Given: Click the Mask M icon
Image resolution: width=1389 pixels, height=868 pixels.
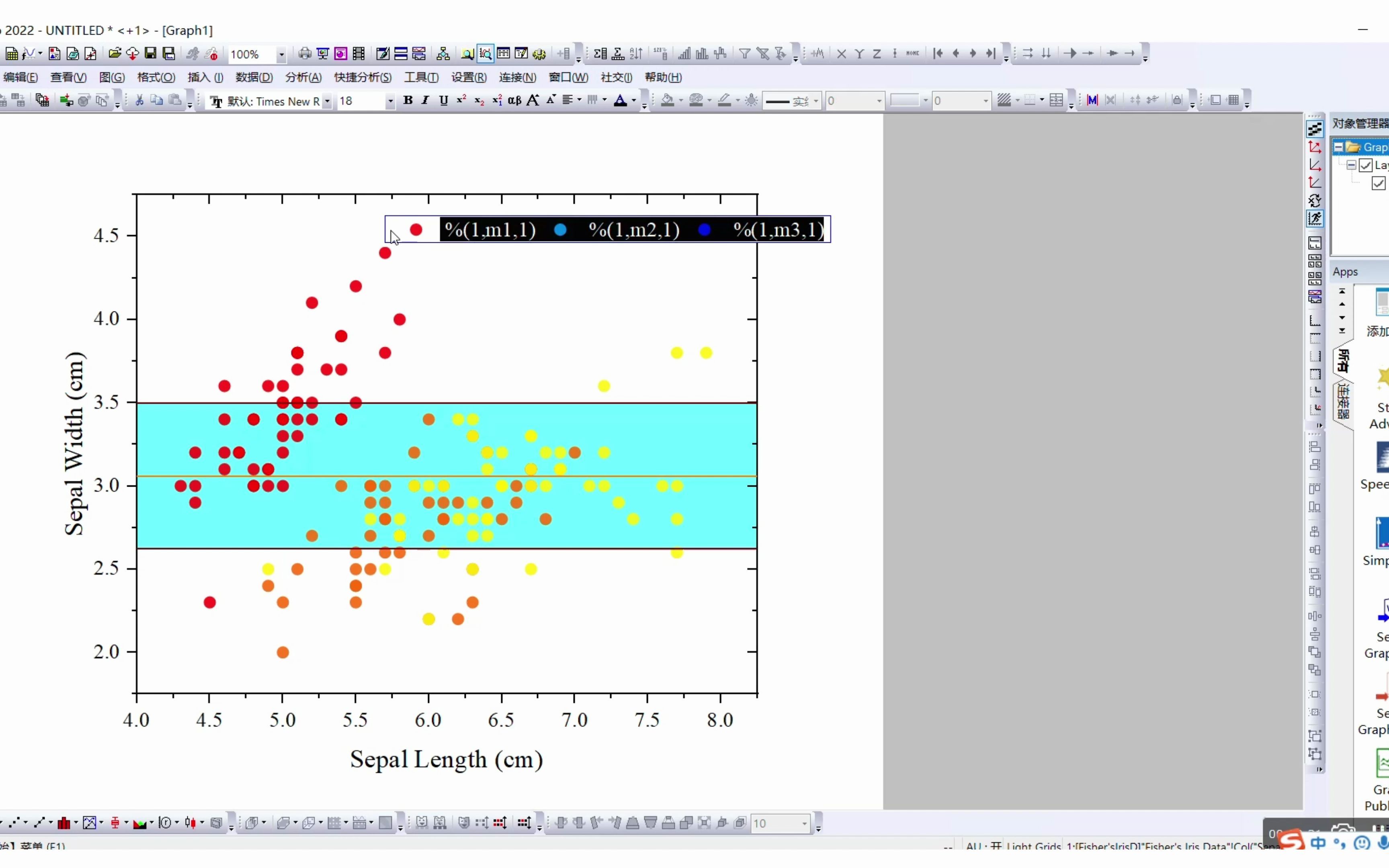Looking at the screenshot, I should [x=1092, y=100].
